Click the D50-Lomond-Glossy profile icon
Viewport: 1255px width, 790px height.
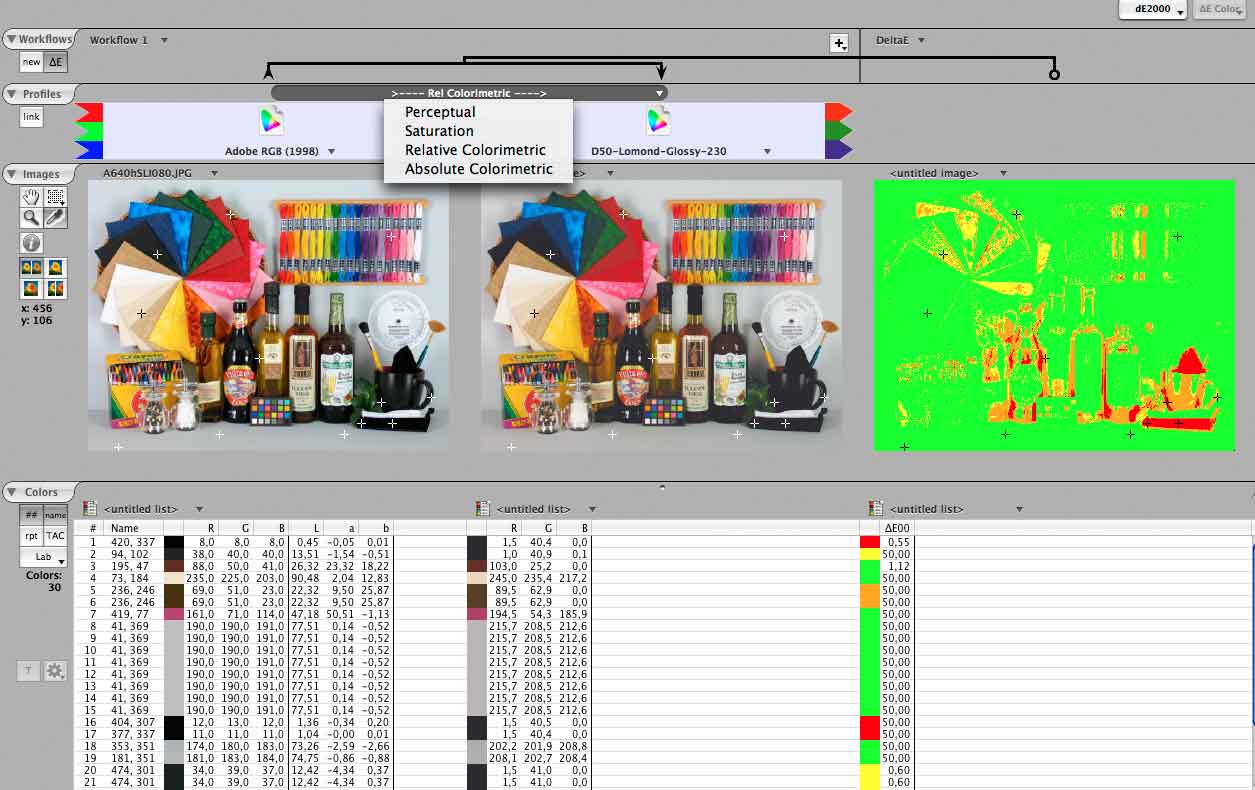coord(657,121)
